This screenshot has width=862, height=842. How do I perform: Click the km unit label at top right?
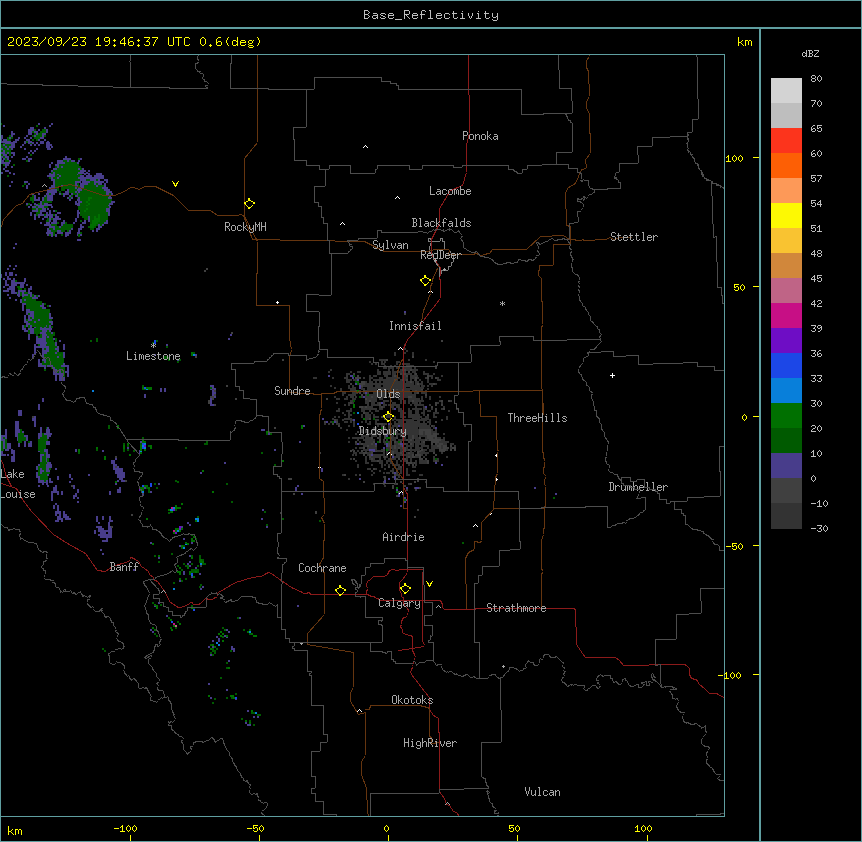pyautogui.click(x=745, y=42)
